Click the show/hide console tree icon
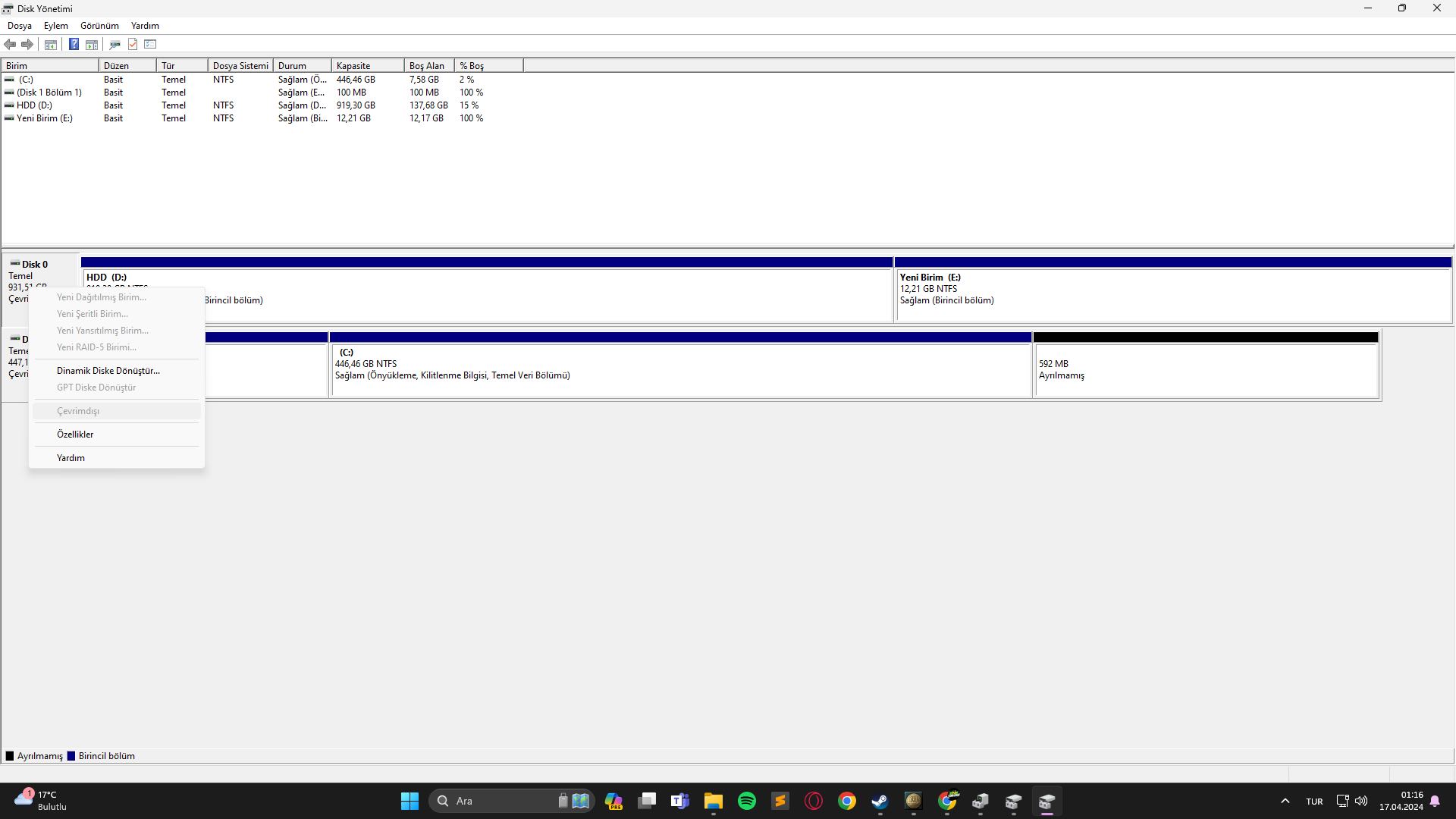 click(51, 45)
